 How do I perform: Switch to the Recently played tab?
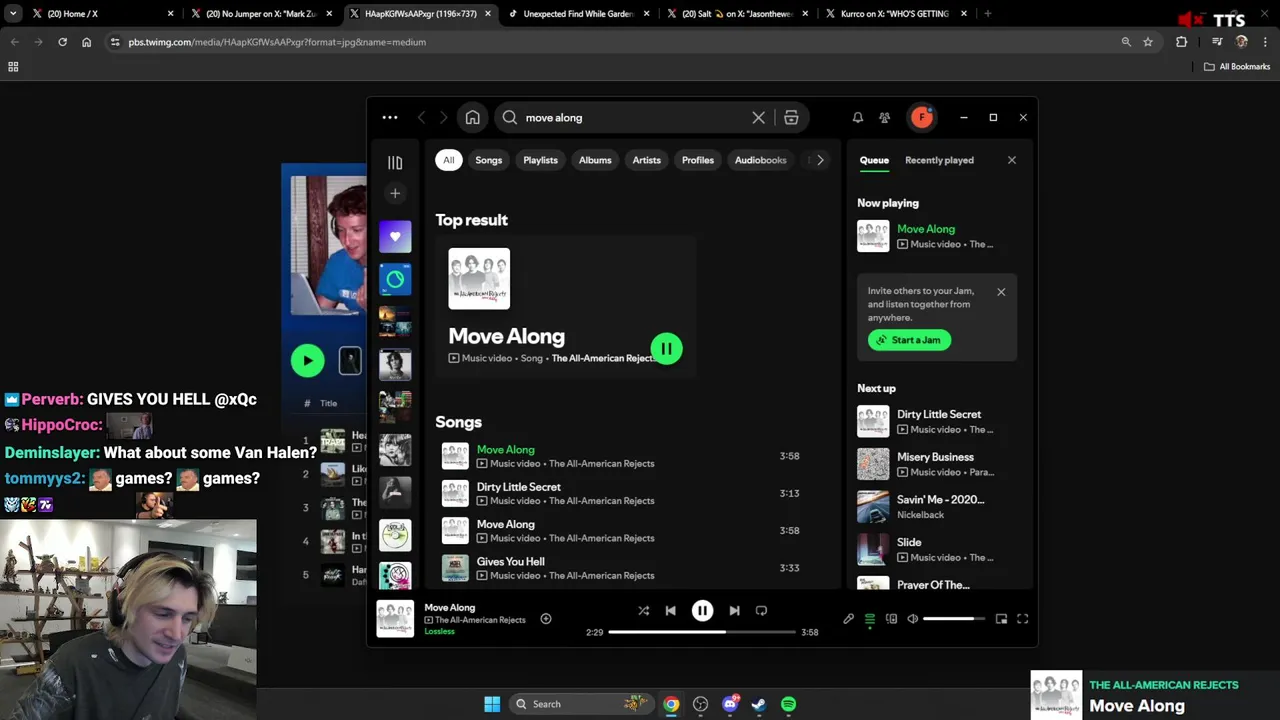point(939,160)
